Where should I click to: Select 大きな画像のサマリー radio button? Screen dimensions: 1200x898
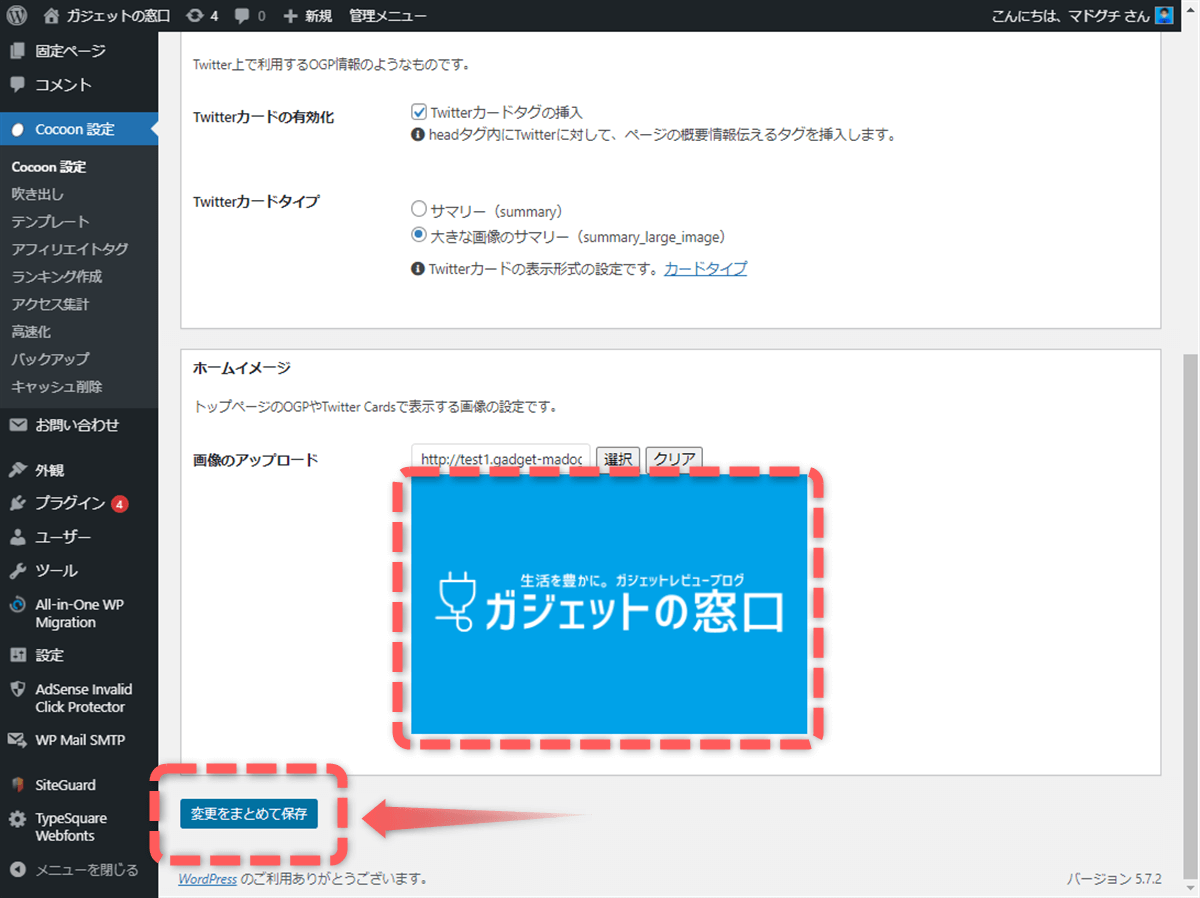point(419,236)
